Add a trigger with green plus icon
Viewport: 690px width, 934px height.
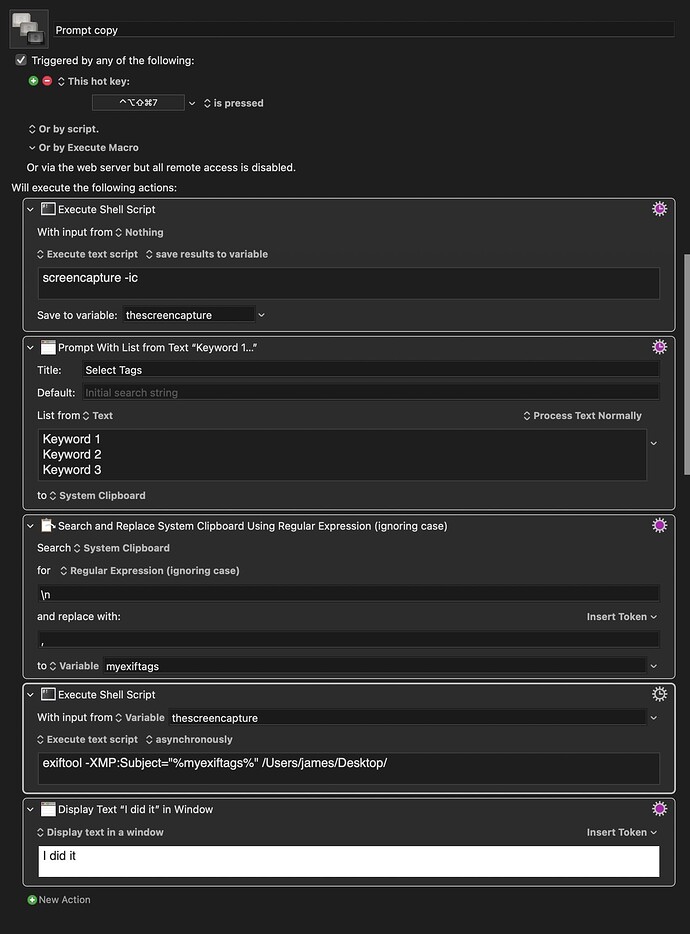pos(33,81)
